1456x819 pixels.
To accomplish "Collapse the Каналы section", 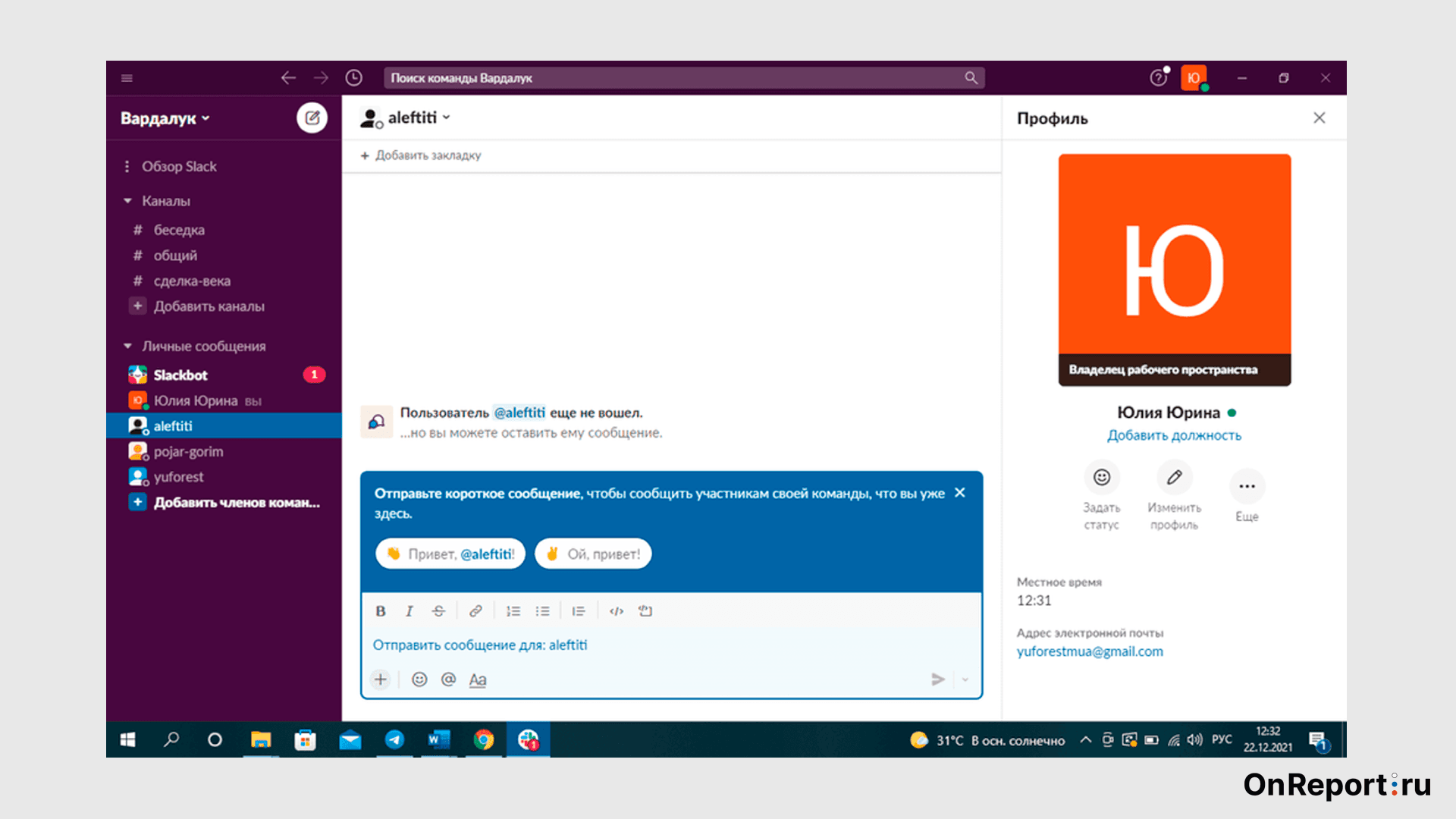I will click(127, 201).
